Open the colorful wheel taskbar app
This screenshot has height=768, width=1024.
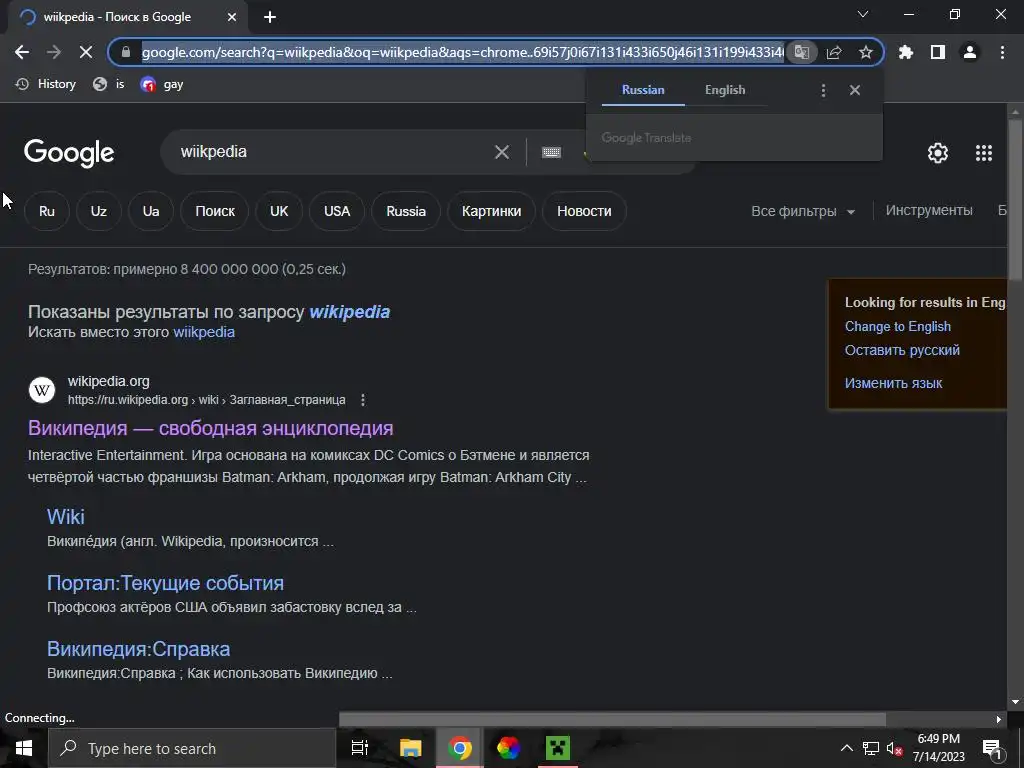click(508, 748)
